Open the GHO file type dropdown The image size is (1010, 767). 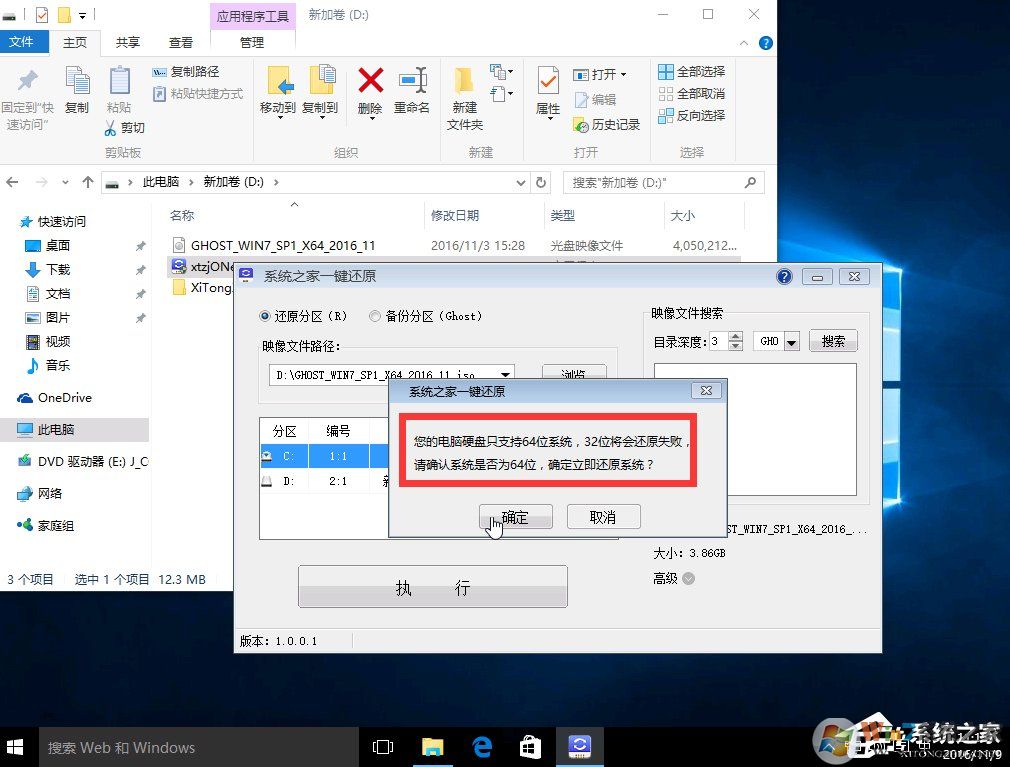[x=793, y=341]
